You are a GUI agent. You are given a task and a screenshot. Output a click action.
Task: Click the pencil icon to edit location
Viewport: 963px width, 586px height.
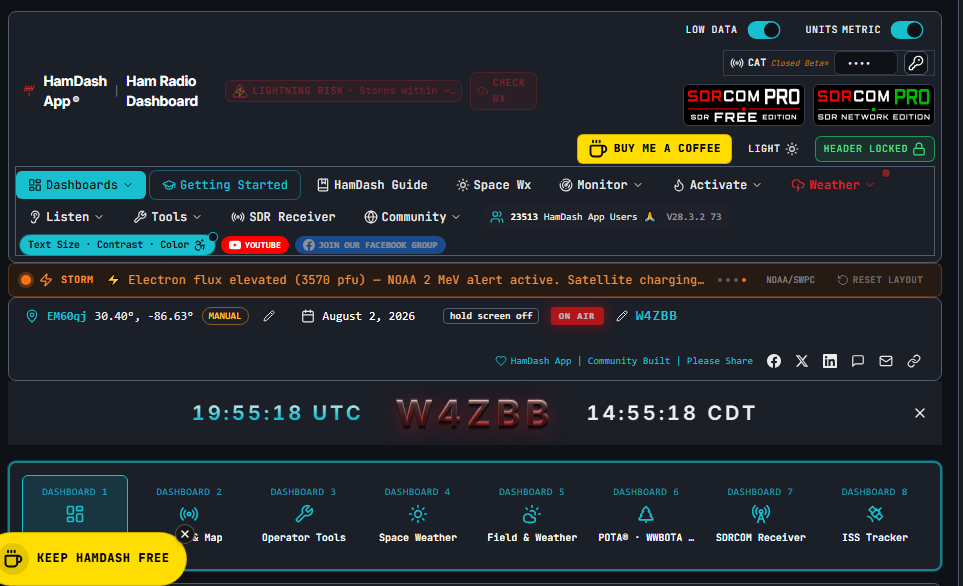click(x=268, y=316)
